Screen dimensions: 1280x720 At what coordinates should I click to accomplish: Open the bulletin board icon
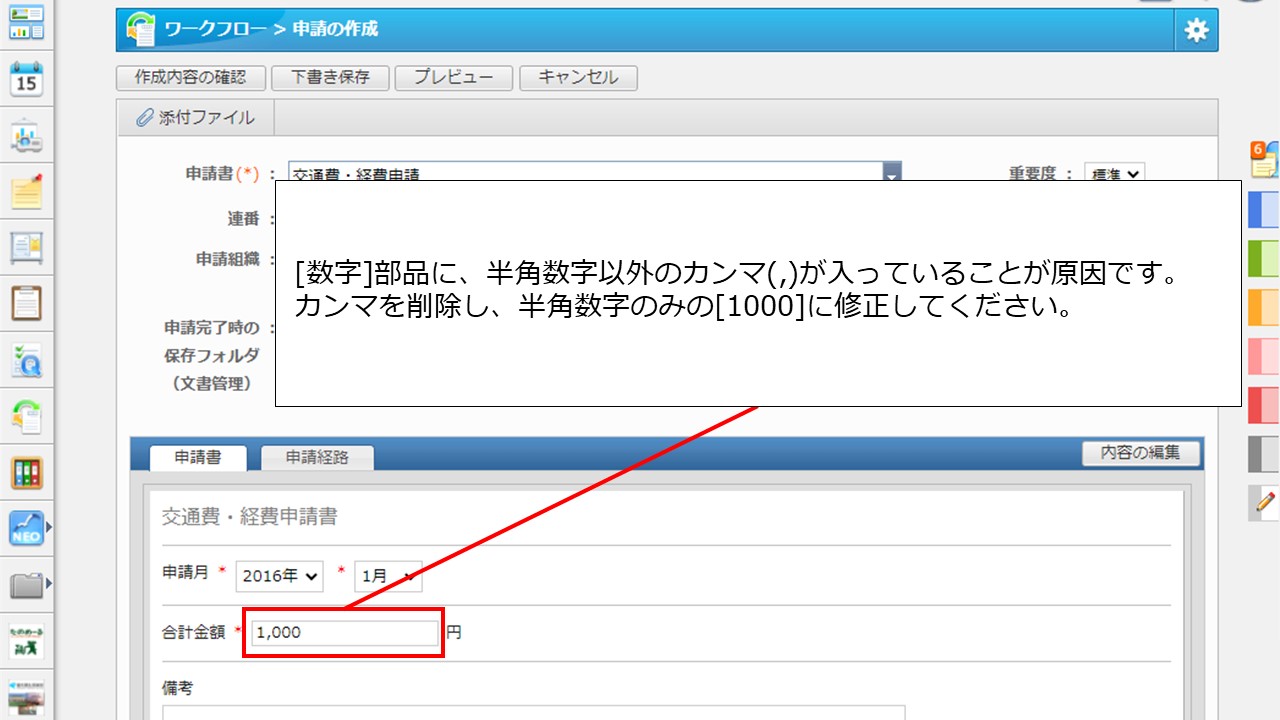click(27, 247)
